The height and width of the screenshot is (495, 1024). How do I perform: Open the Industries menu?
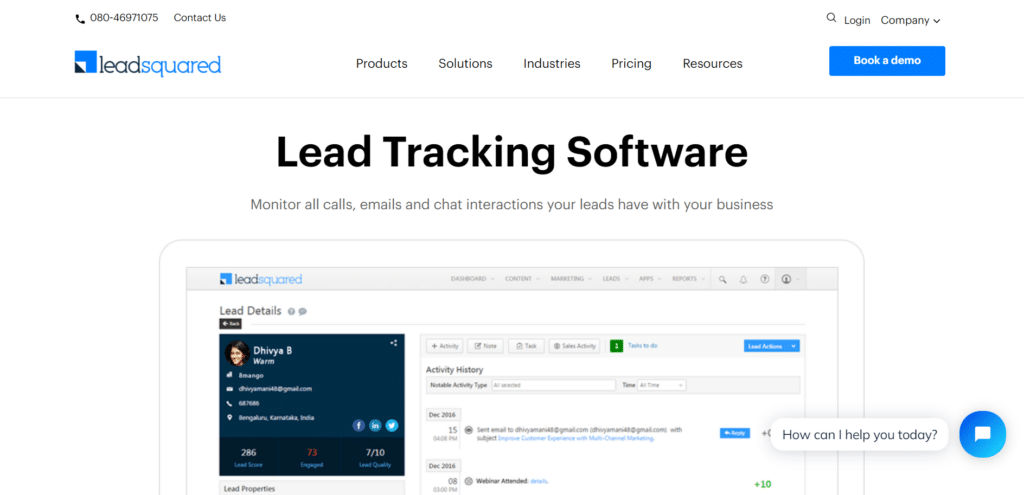pos(552,63)
